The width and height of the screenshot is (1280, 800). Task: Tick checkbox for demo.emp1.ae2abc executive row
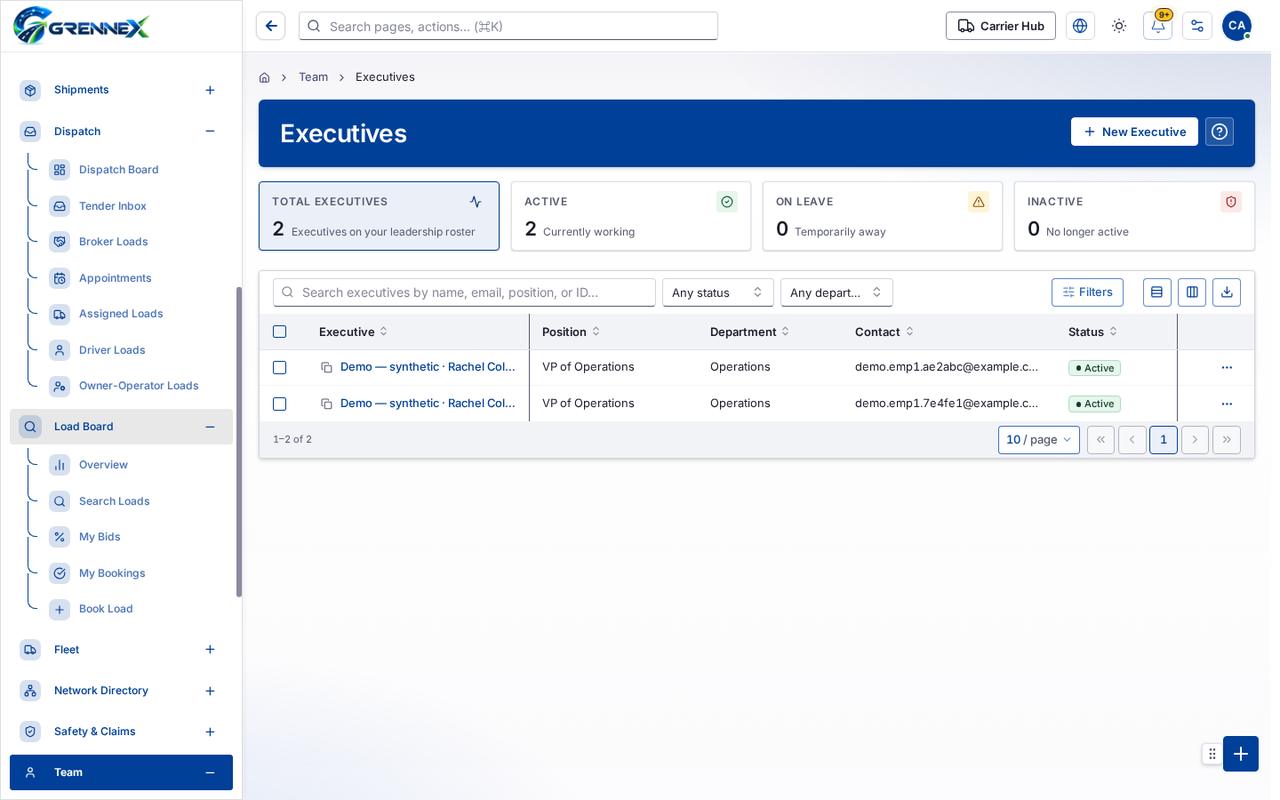pyautogui.click(x=280, y=367)
